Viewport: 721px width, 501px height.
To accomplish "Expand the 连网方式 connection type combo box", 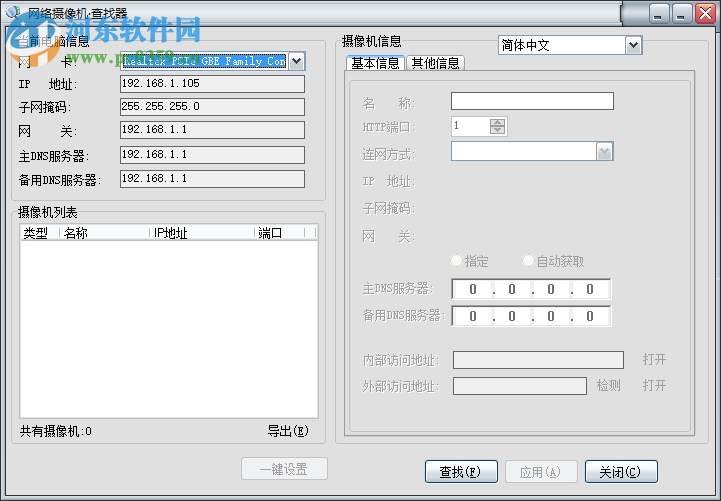I will pos(605,152).
